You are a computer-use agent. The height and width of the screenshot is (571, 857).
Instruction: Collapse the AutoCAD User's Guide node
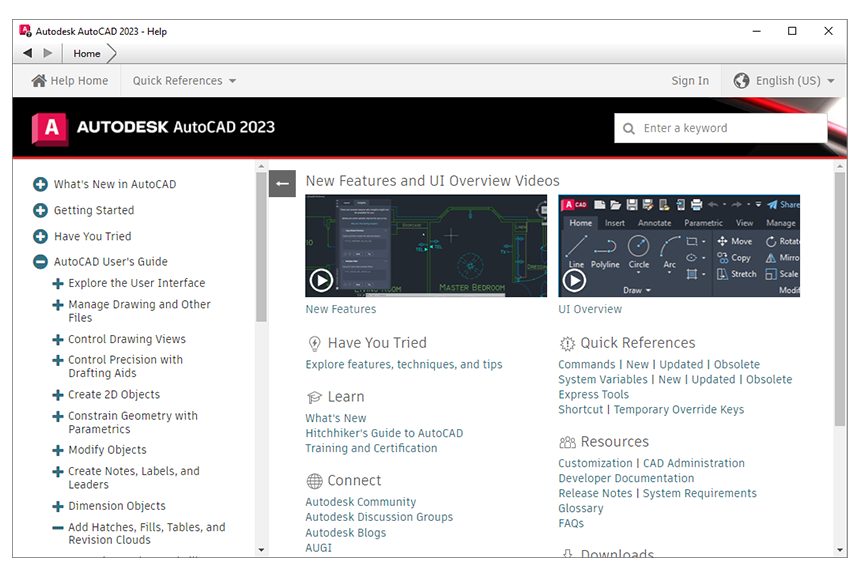(40, 262)
